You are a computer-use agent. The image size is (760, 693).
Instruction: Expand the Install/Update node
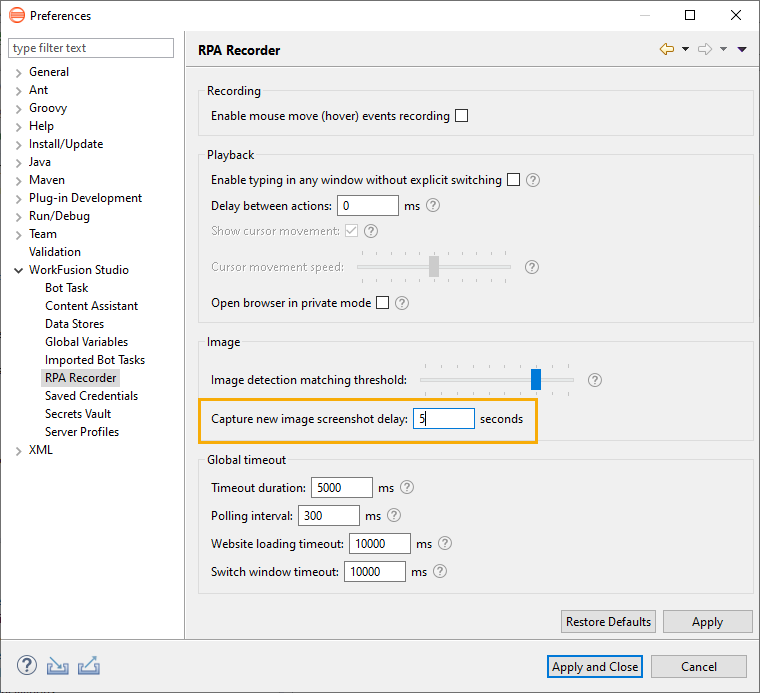[18, 145]
